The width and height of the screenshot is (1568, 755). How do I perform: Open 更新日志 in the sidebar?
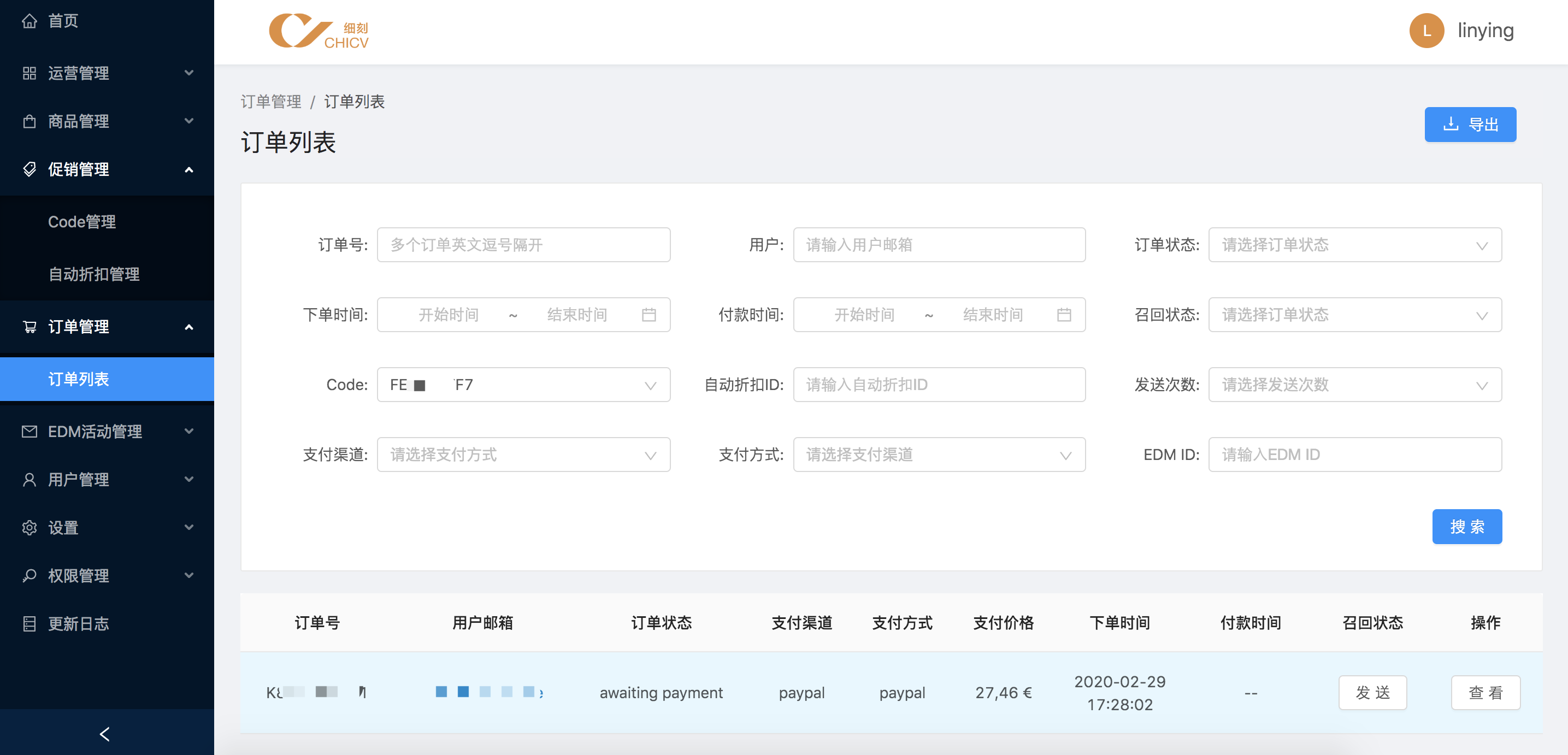[x=78, y=623]
